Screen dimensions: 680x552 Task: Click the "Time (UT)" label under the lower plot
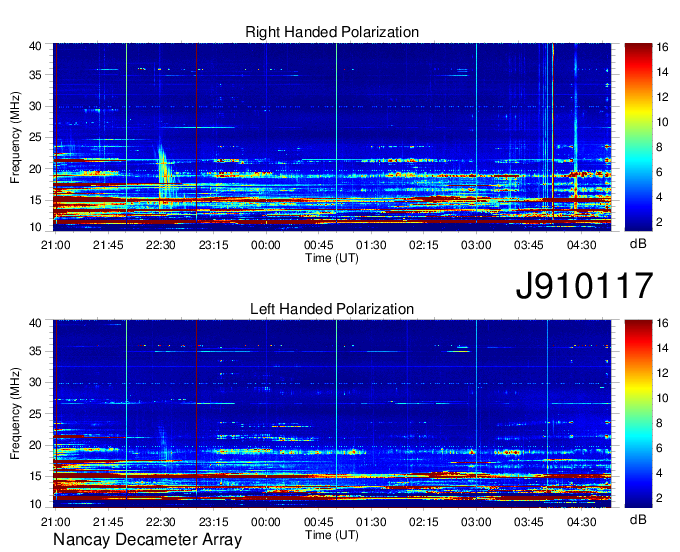(332, 535)
